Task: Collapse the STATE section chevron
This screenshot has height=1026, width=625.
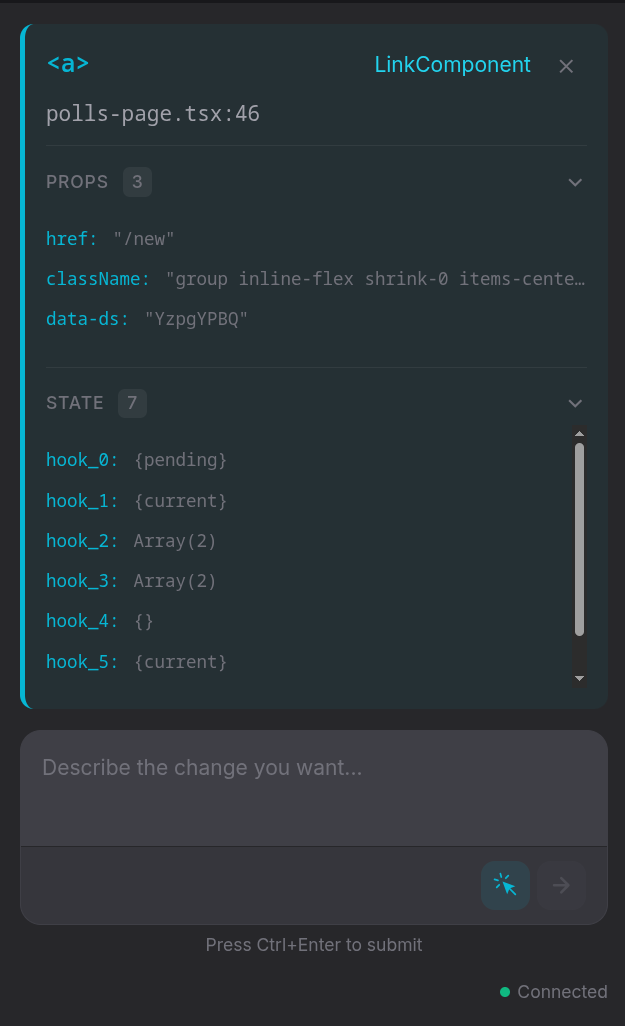Action: point(575,404)
